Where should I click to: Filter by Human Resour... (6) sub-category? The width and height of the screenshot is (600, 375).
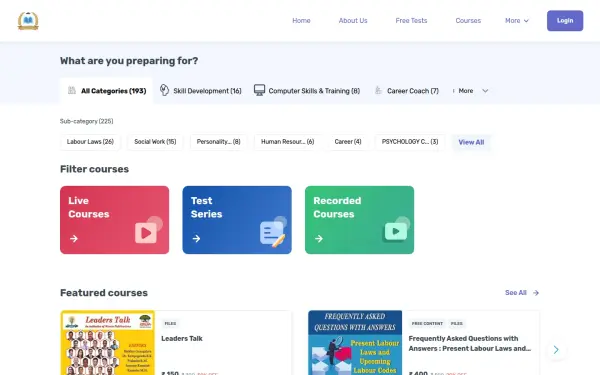click(288, 142)
